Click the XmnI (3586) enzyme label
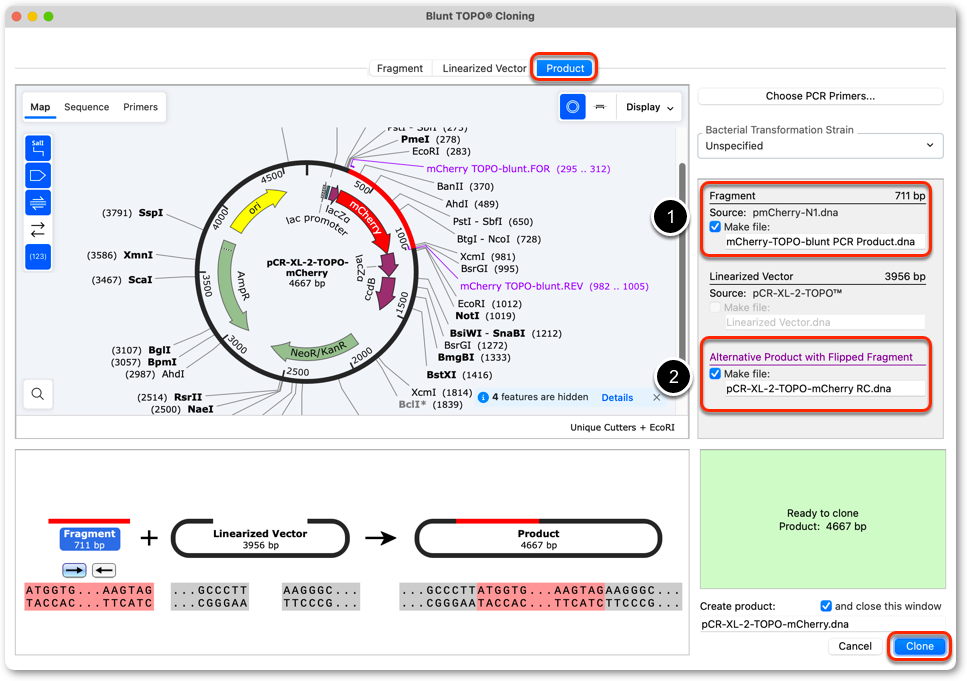The width and height of the screenshot is (967, 681). [120, 255]
